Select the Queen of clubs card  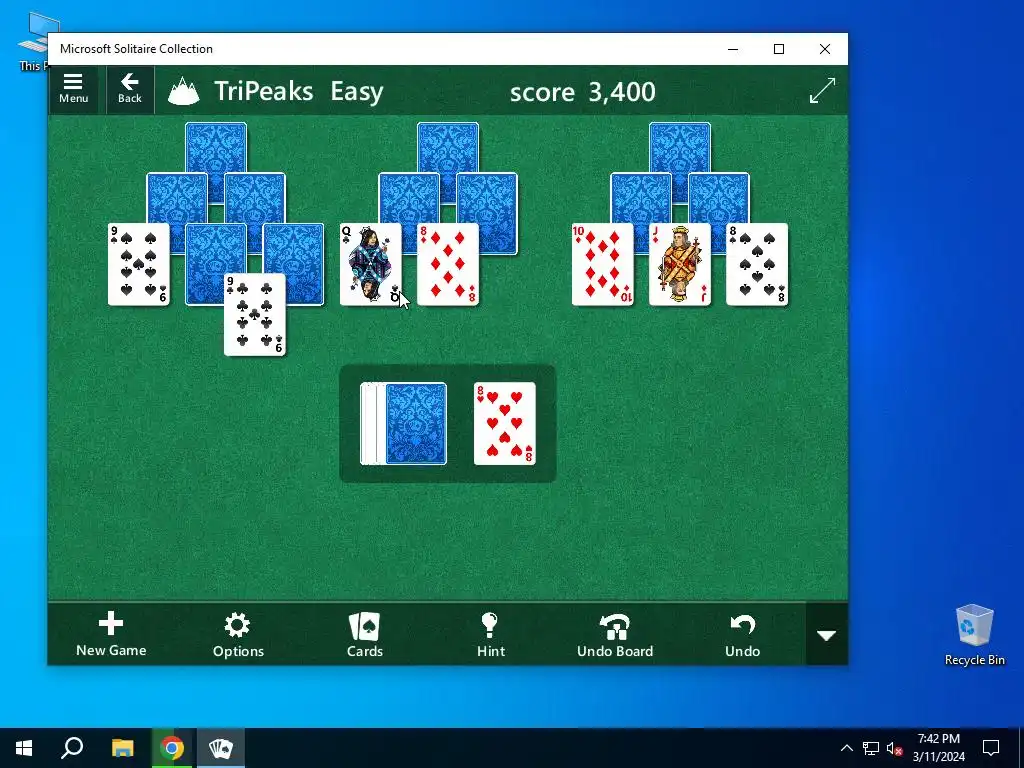pos(370,264)
